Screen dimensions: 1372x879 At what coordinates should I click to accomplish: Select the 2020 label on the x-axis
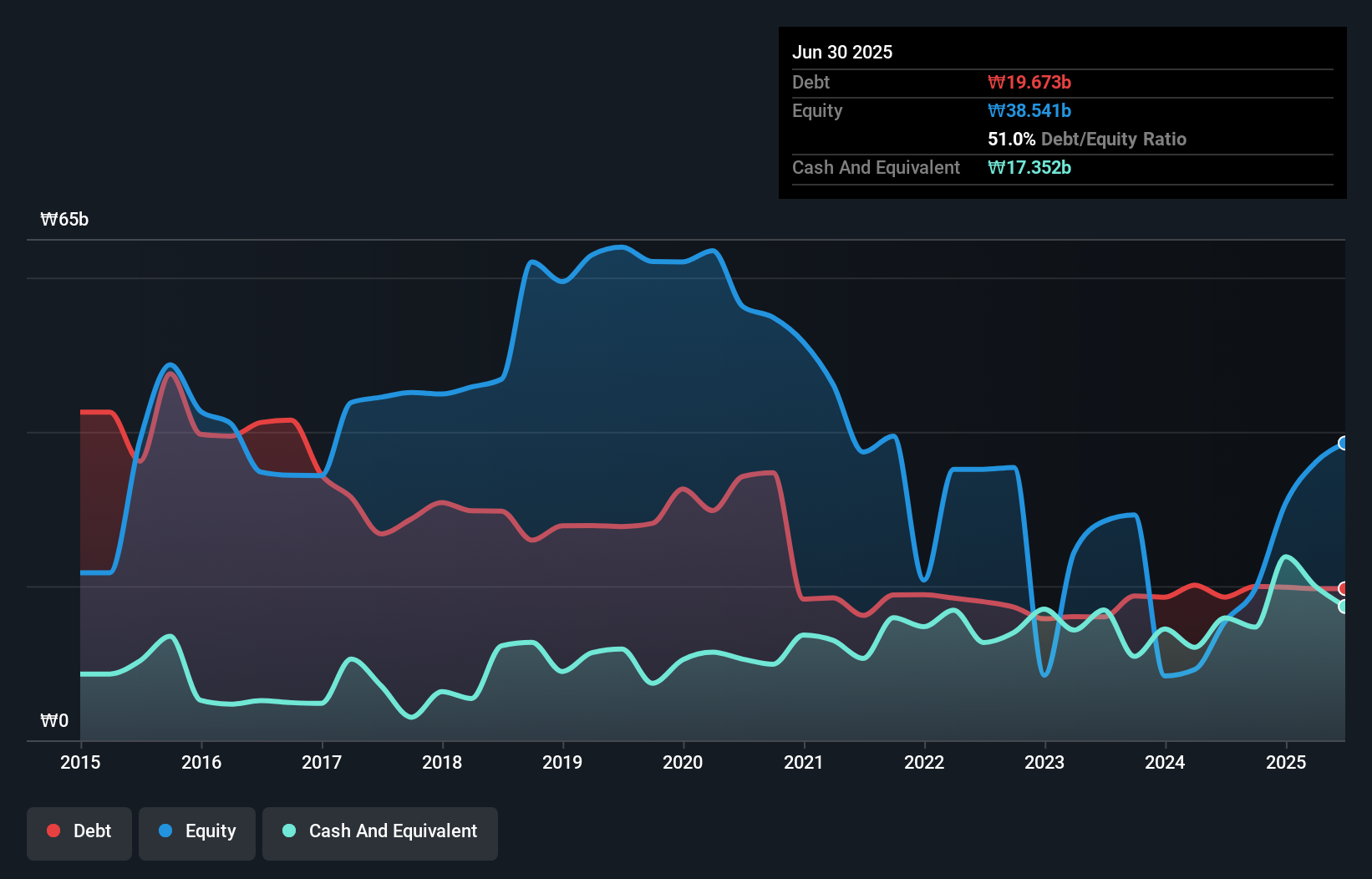pyautogui.click(x=683, y=762)
